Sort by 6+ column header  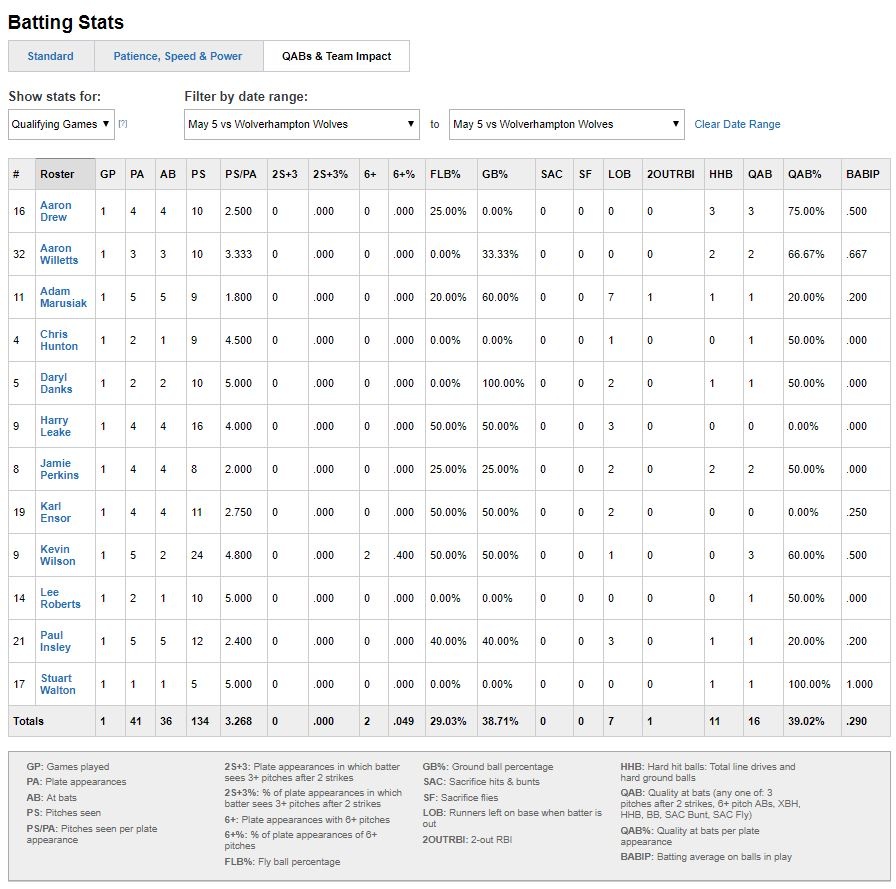(x=374, y=174)
